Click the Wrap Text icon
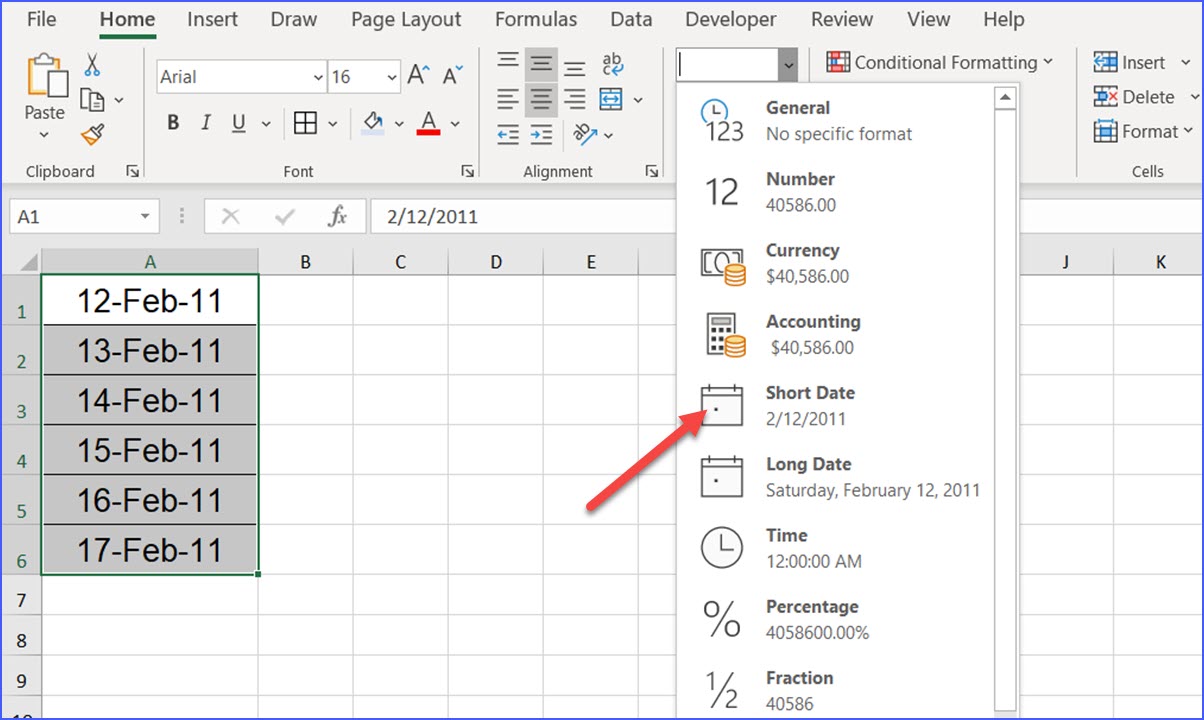The image size is (1204, 720). (x=612, y=65)
